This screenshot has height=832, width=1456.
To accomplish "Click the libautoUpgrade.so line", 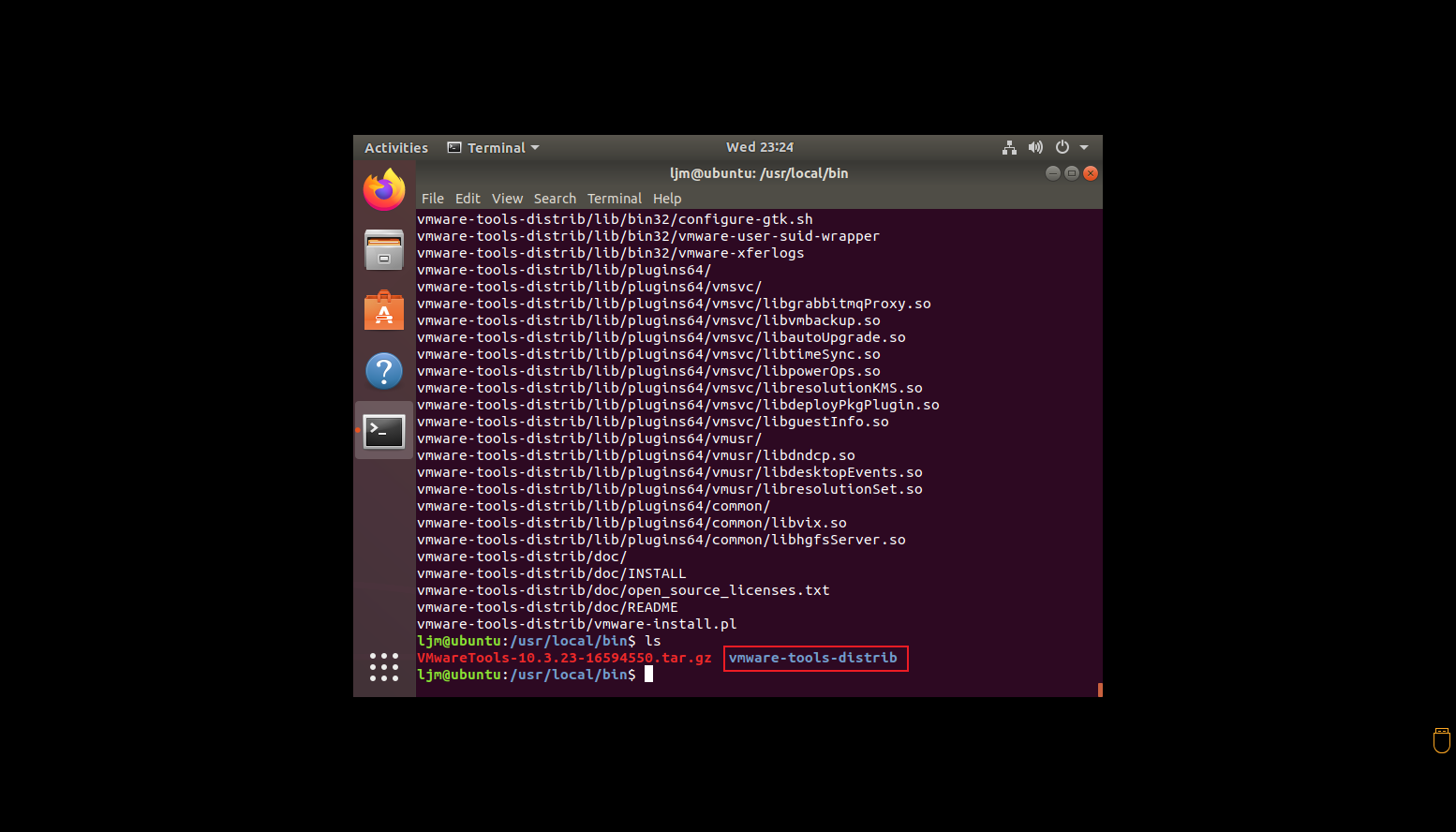I will click(x=661, y=337).
